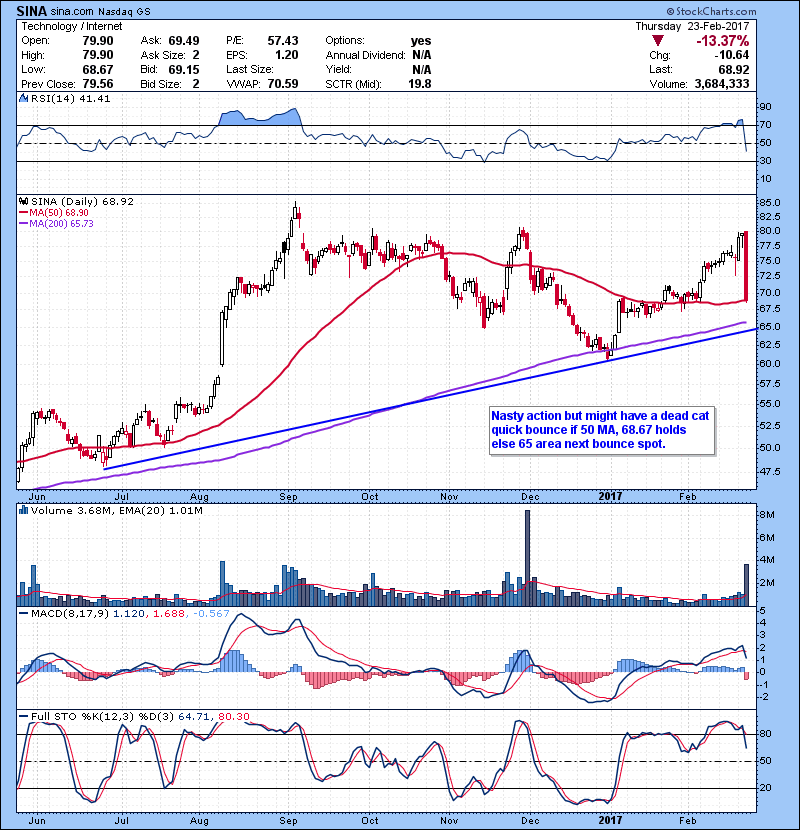Screen dimensions: 800x830
Task: Click the P/E value 57.43
Action: [283, 41]
